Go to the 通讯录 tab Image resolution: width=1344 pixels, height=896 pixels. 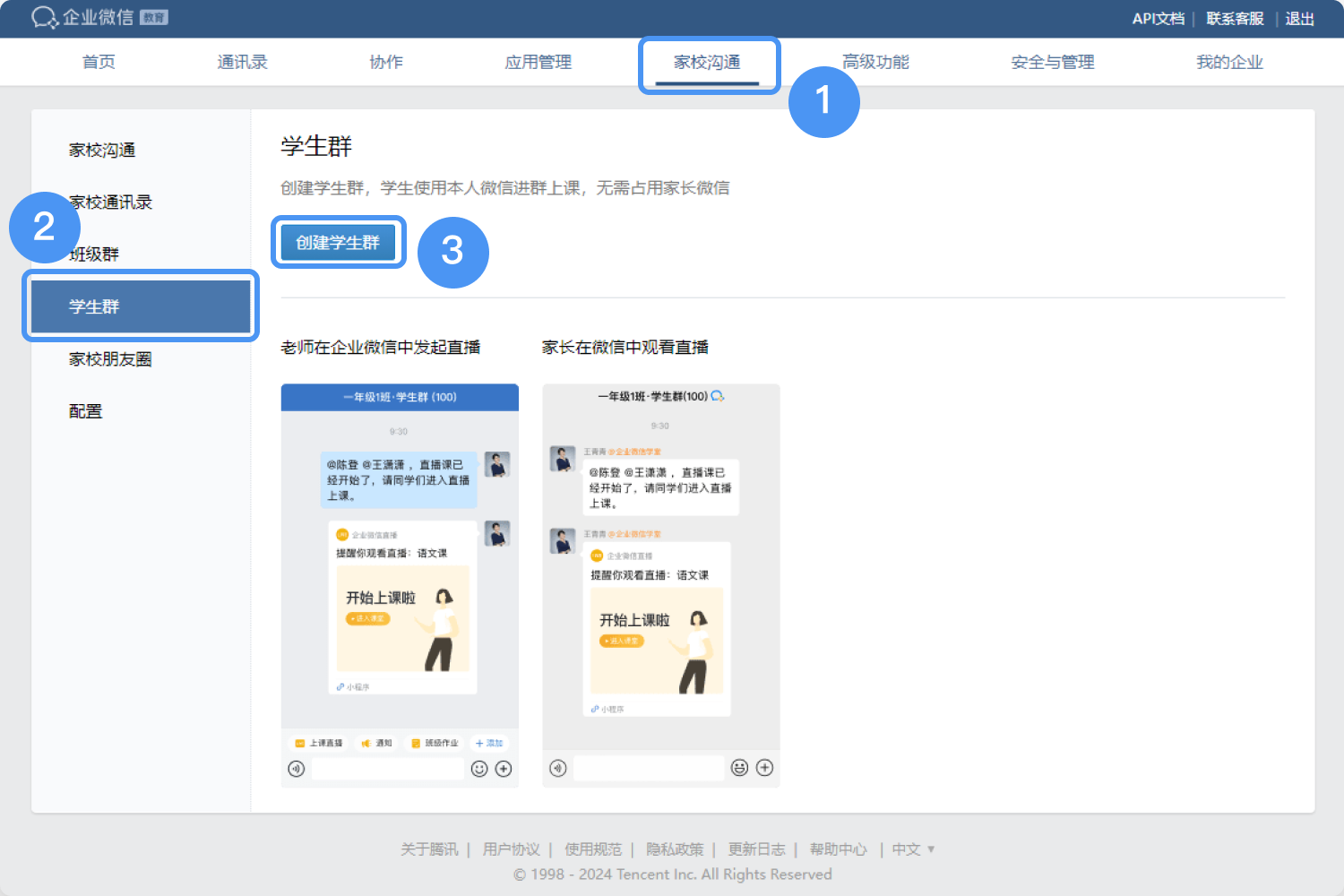pyautogui.click(x=242, y=63)
